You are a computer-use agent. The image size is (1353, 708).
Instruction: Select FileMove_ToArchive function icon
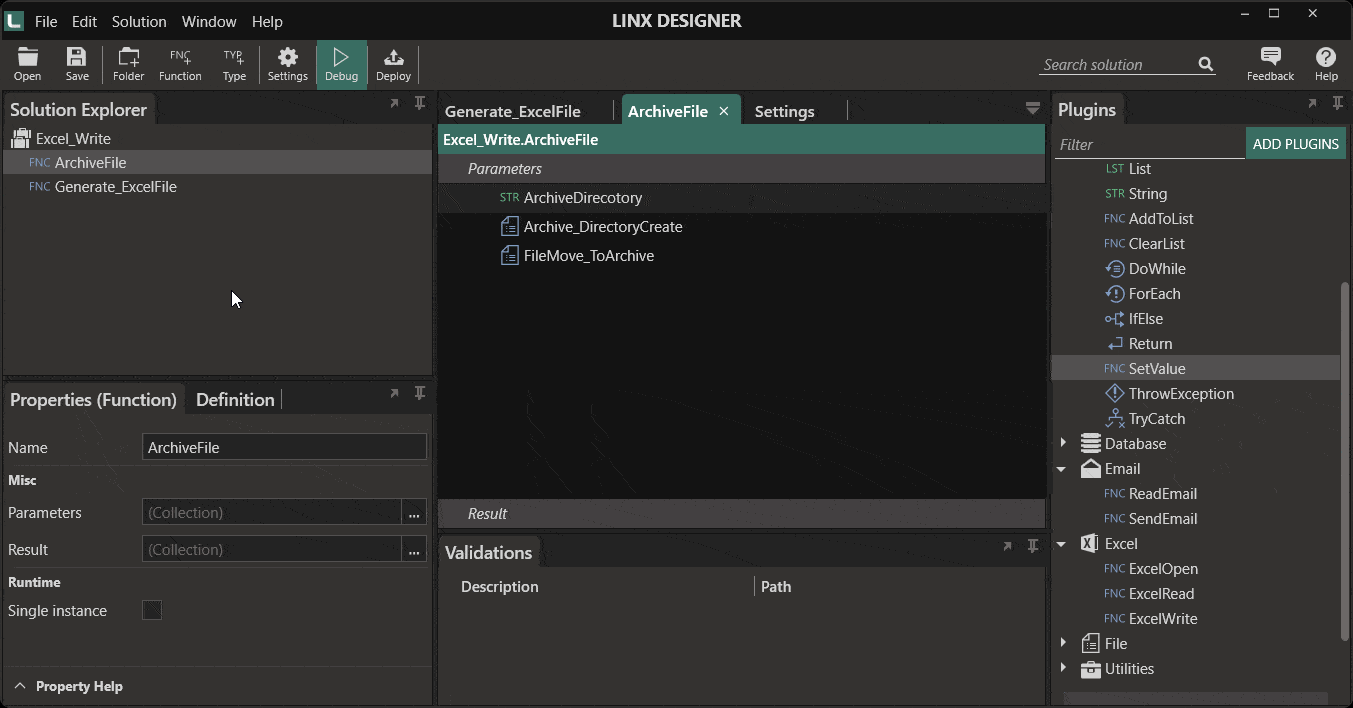pos(509,256)
